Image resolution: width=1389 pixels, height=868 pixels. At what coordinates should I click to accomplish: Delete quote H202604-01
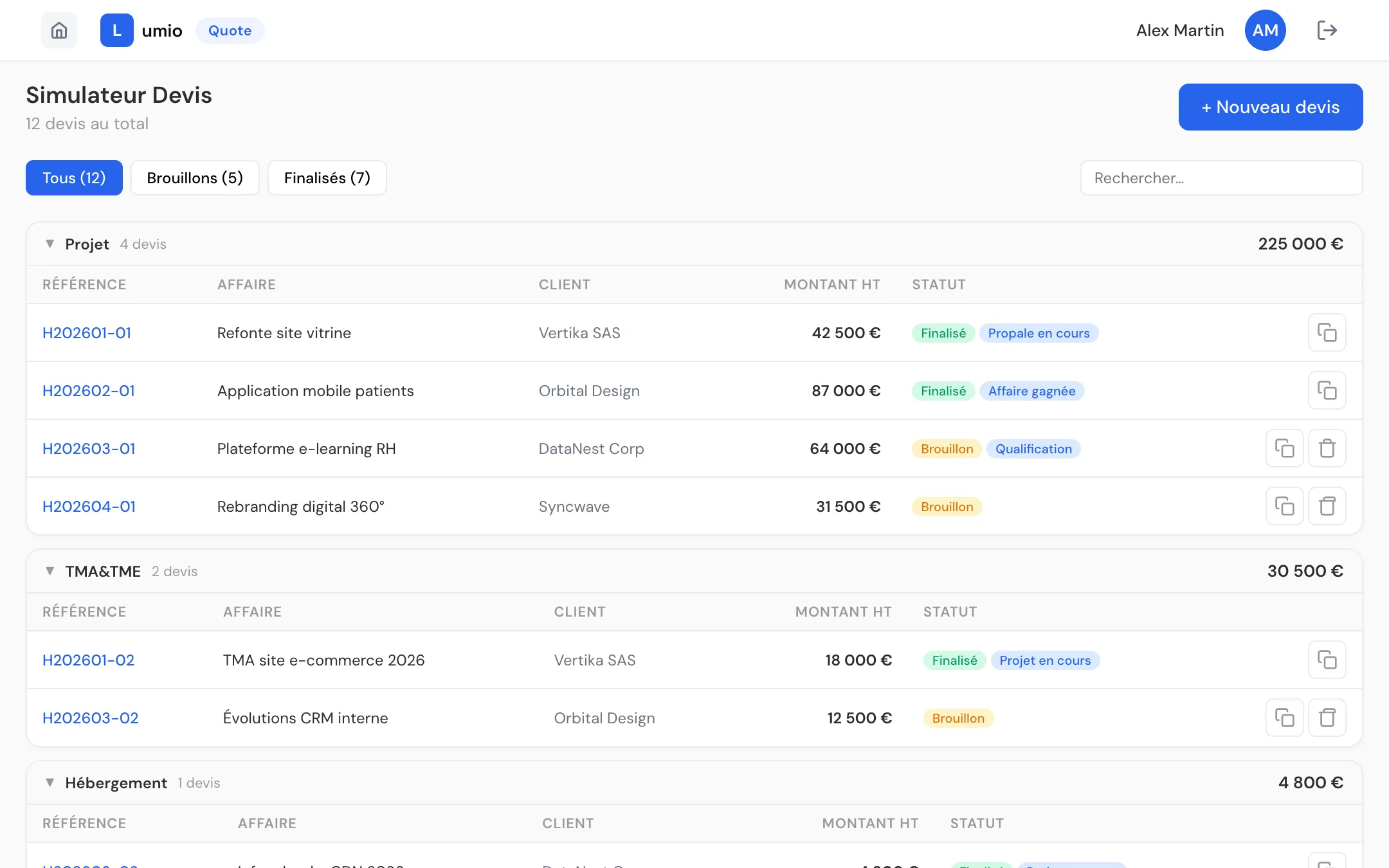click(x=1327, y=506)
